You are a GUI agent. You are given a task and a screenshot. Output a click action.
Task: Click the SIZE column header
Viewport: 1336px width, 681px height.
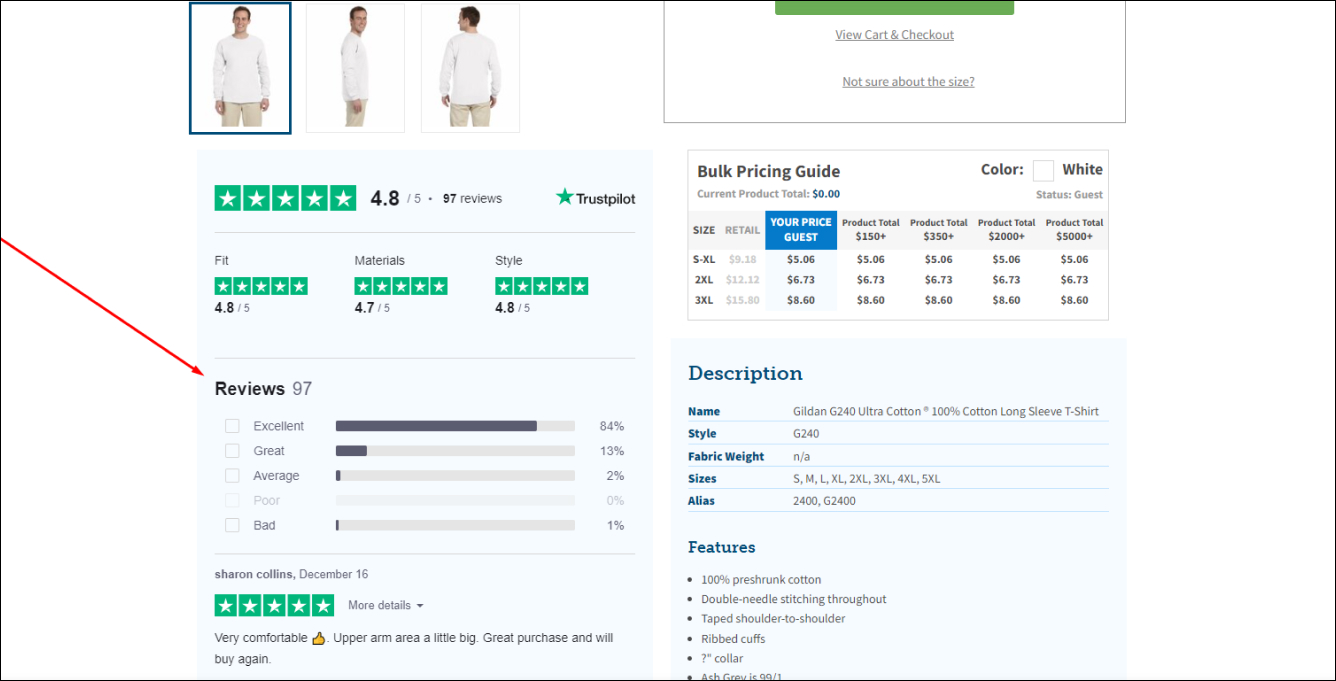coord(704,230)
